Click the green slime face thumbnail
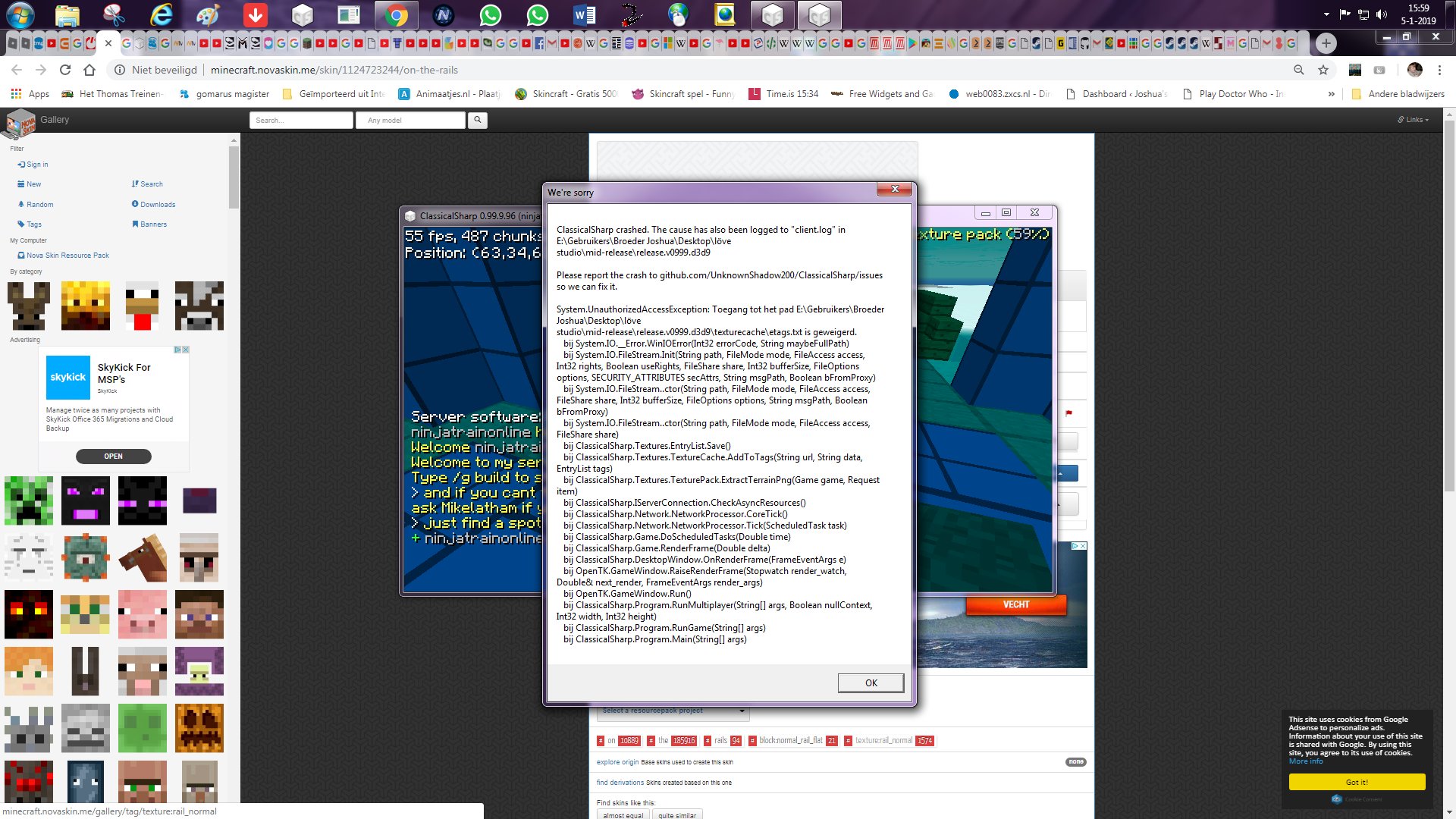Image resolution: width=1456 pixels, height=819 pixels. [142, 728]
